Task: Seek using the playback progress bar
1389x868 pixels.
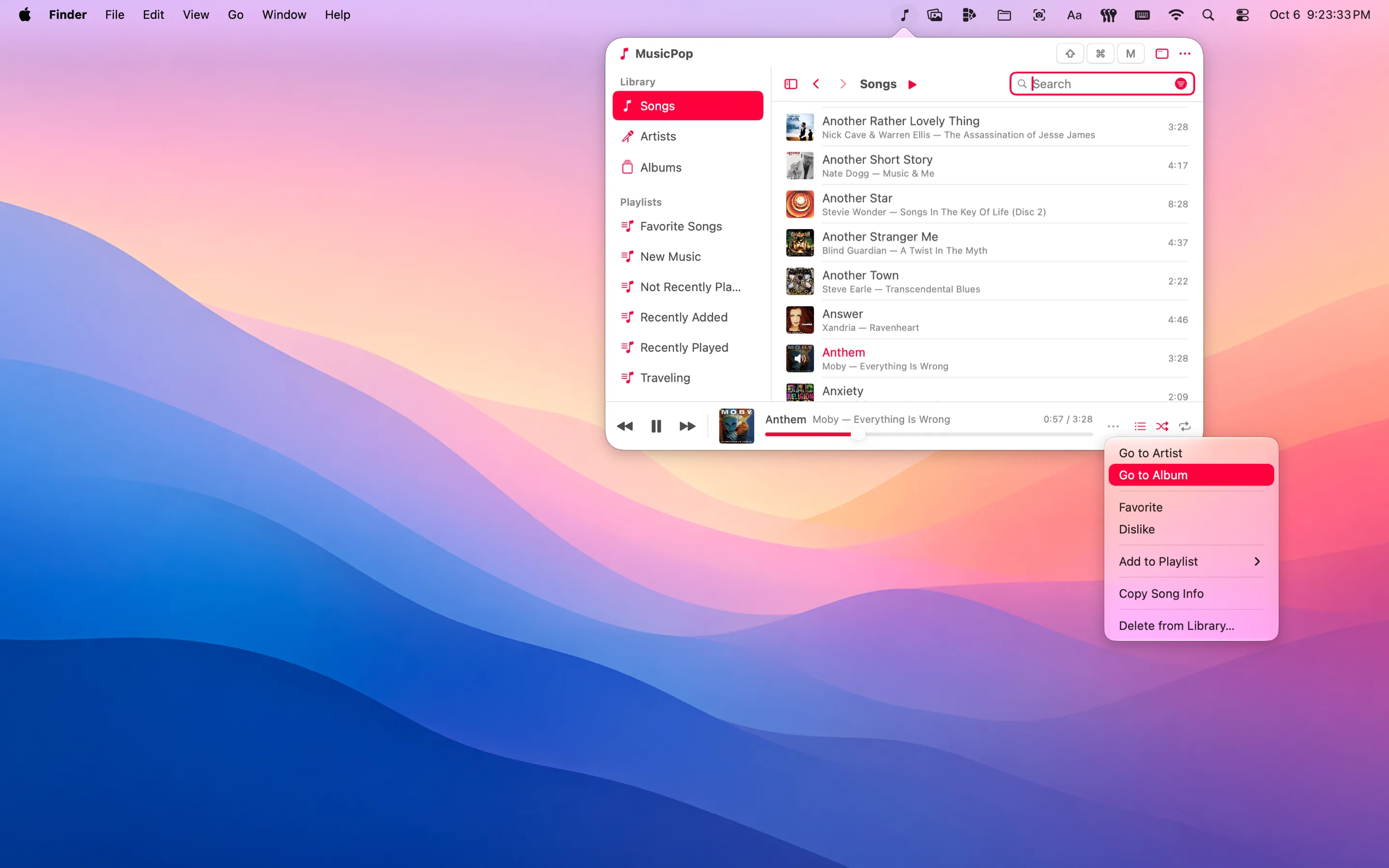Action: [929, 434]
